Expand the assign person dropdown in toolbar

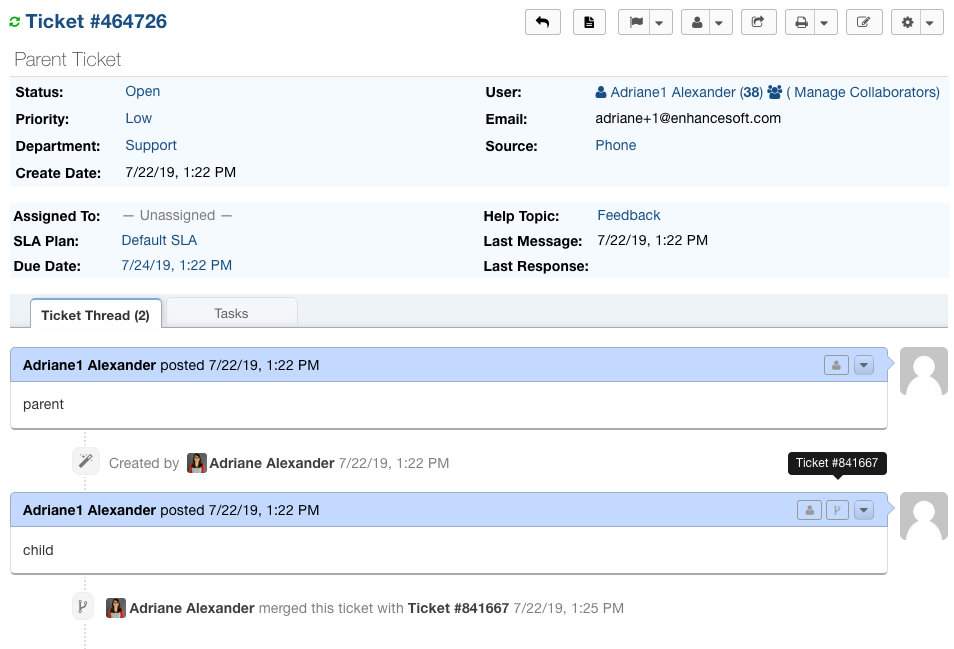(x=707, y=22)
